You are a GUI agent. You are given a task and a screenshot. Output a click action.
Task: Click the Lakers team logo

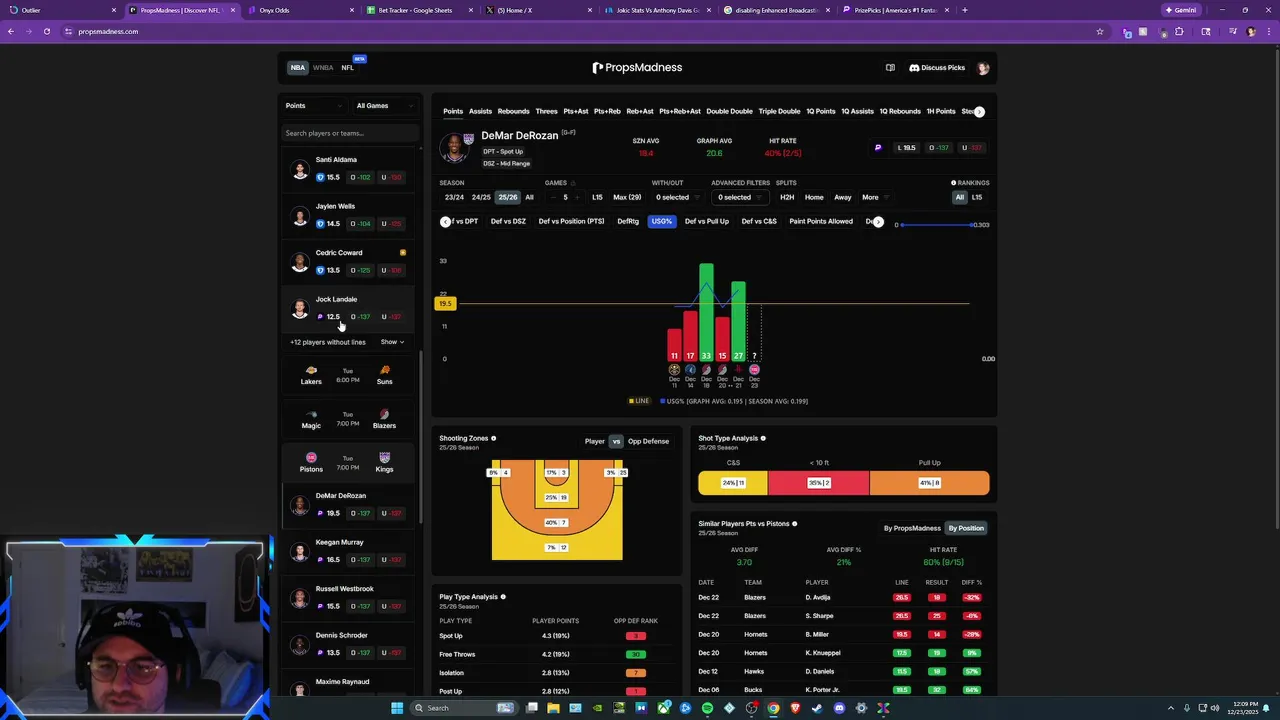(x=311, y=370)
